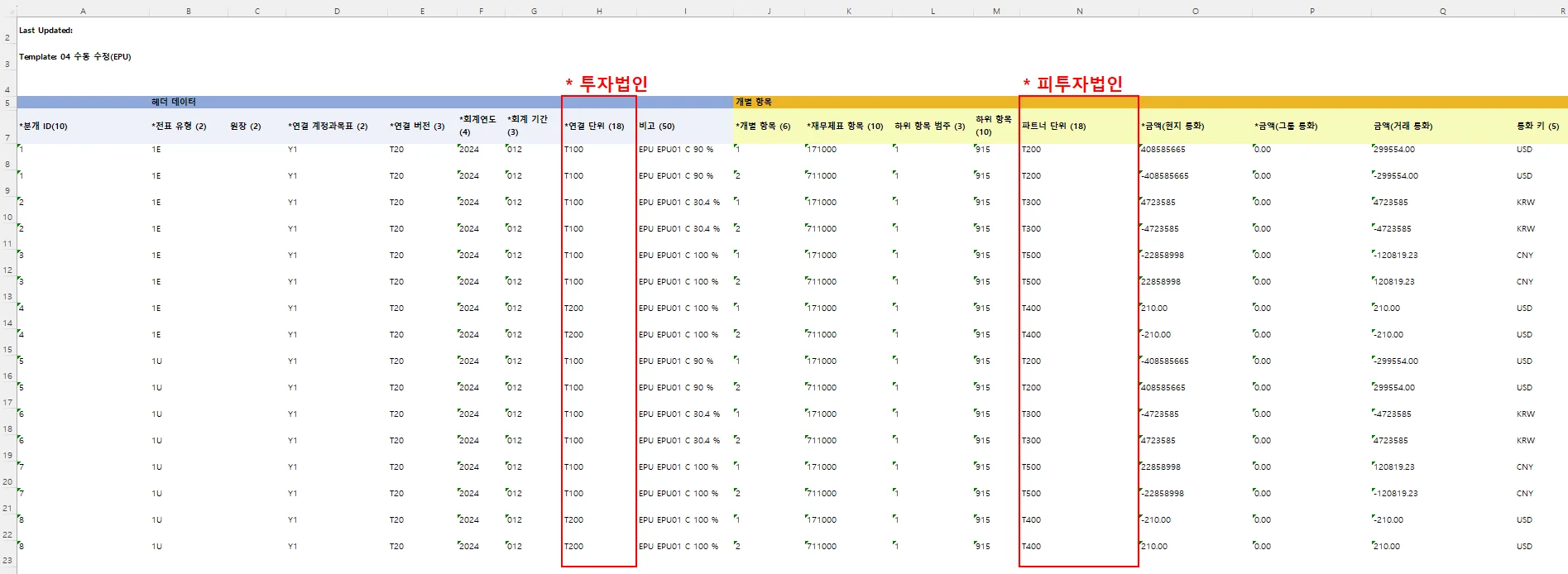Click the '*연결 단위 (18)' column title cell
The height and width of the screenshot is (574, 1568).
pos(594,127)
